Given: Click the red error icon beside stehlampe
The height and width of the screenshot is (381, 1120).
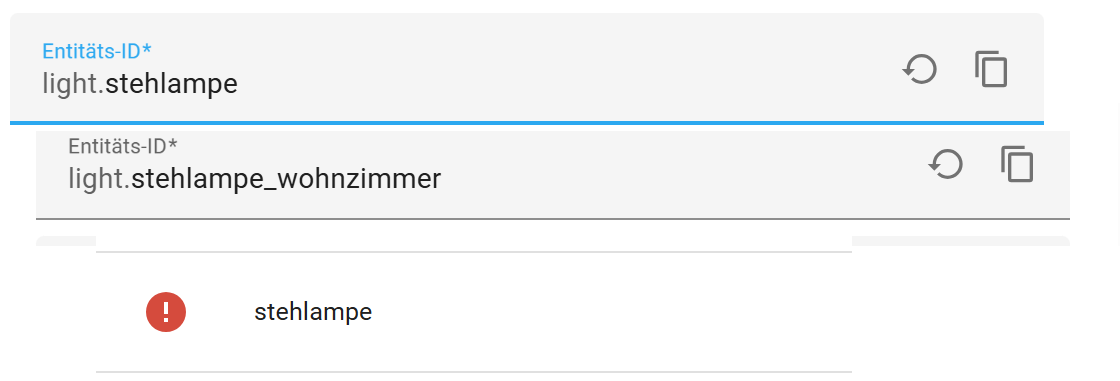Looking at the screenshot, I should click(166, 312).
